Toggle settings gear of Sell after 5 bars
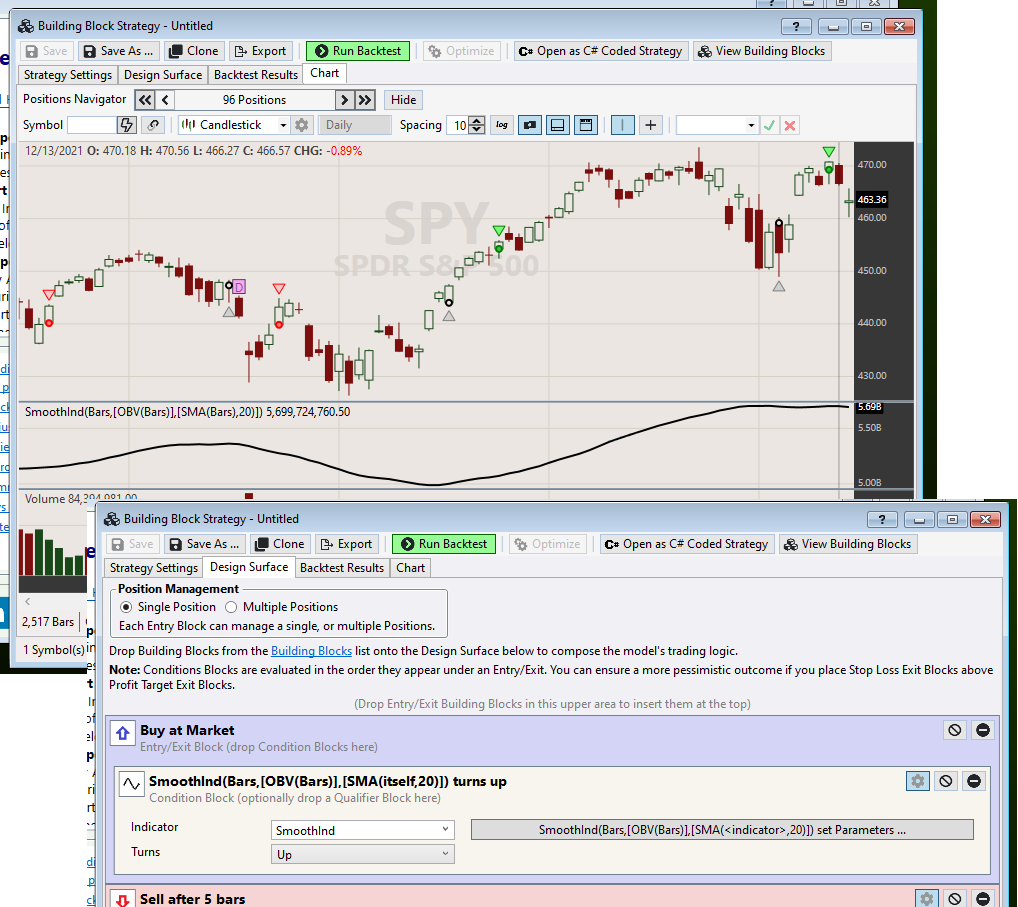Viewport: 1018px width, 907px height. click(926, 899)
